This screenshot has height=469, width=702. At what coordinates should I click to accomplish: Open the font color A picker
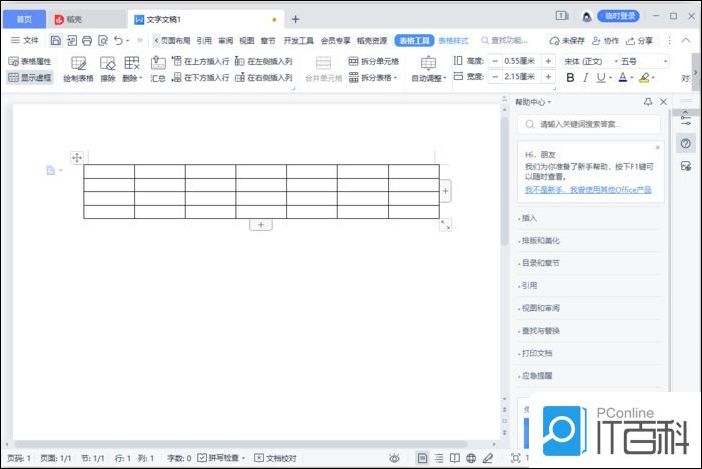click(623, 77)
